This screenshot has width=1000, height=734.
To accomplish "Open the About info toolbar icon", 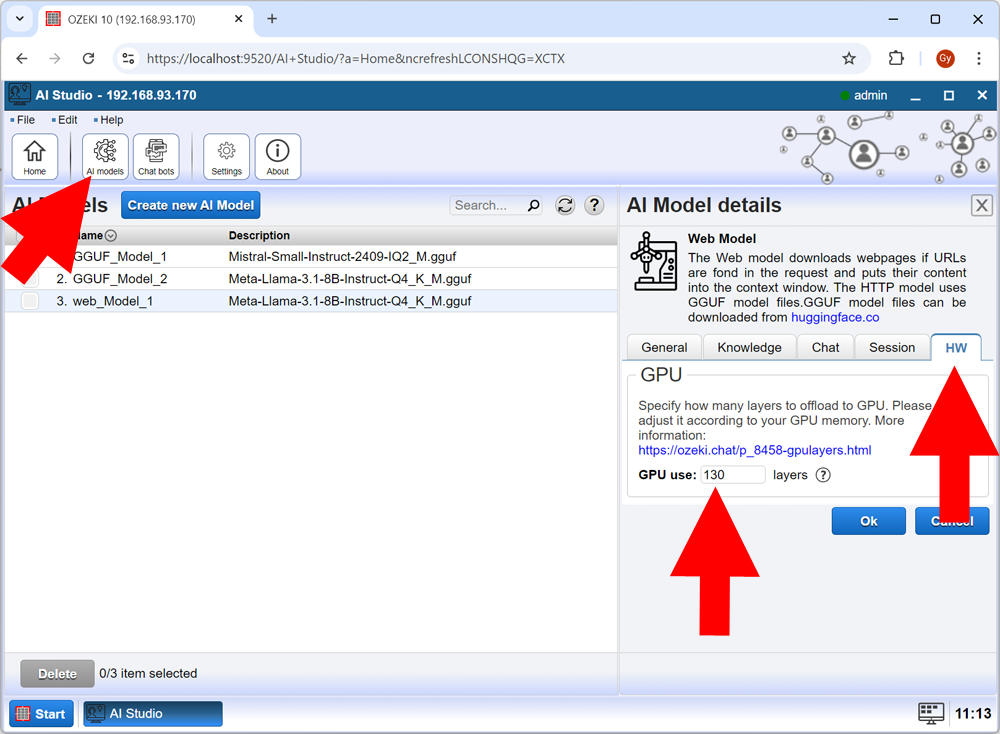I will click(277, 157).
